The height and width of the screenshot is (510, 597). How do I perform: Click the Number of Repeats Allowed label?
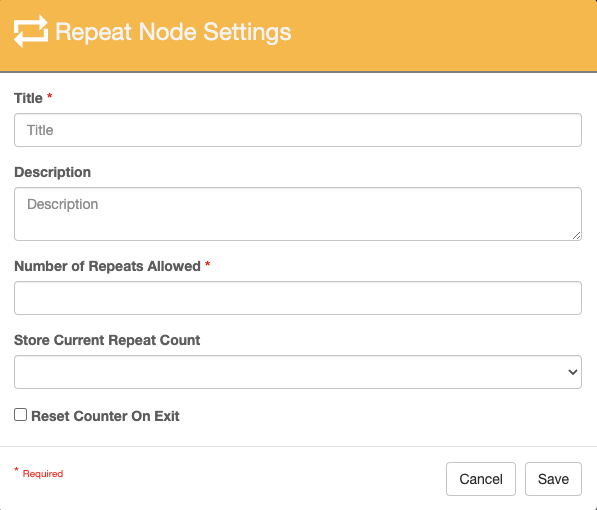[107, 266]
